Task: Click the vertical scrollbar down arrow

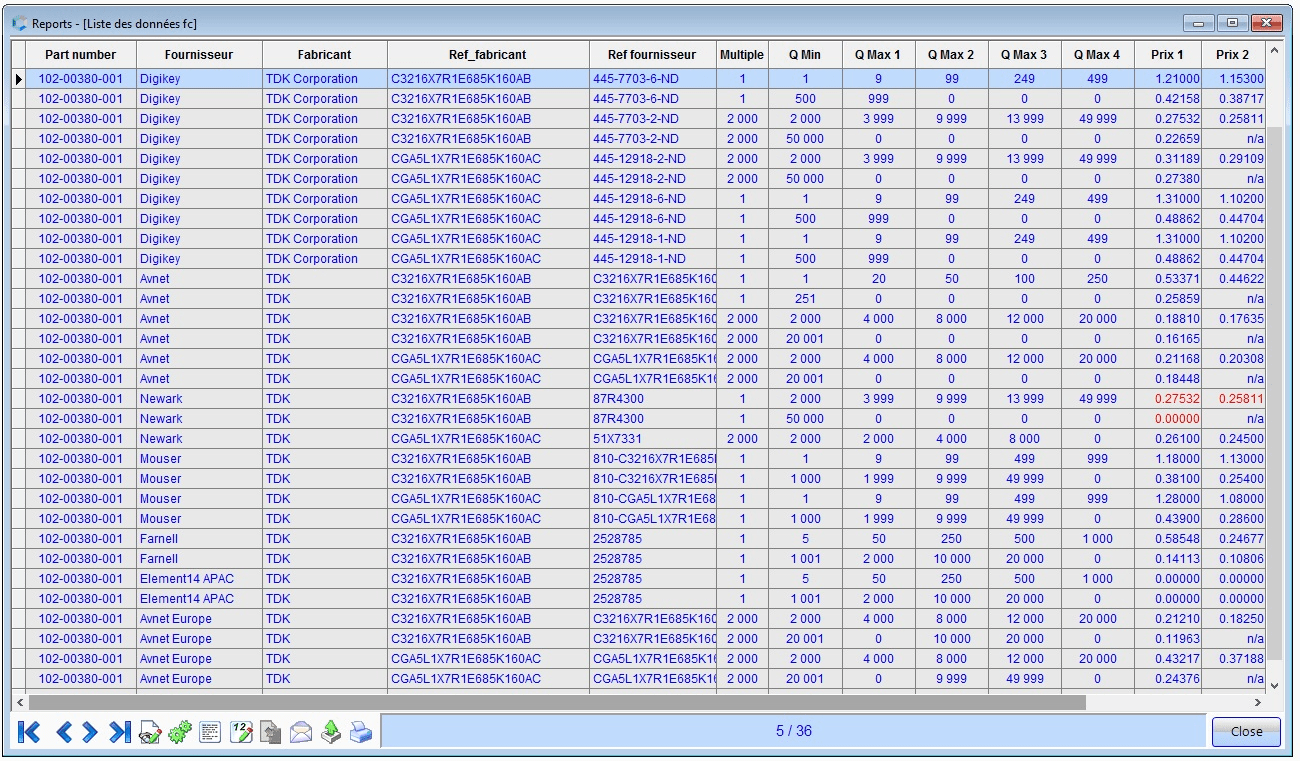Action: [1274, 685]
